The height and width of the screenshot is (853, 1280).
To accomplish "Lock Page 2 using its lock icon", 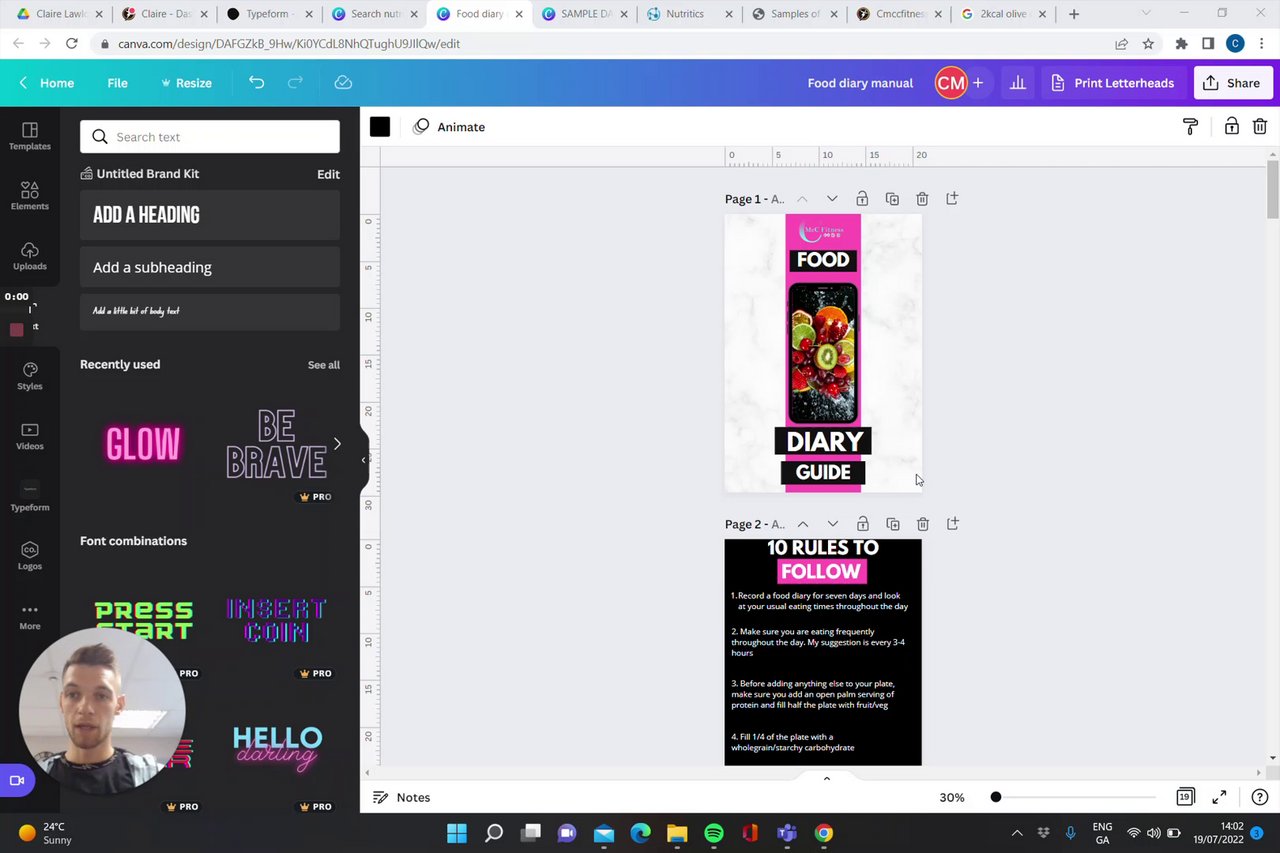I will coord(863,524).
